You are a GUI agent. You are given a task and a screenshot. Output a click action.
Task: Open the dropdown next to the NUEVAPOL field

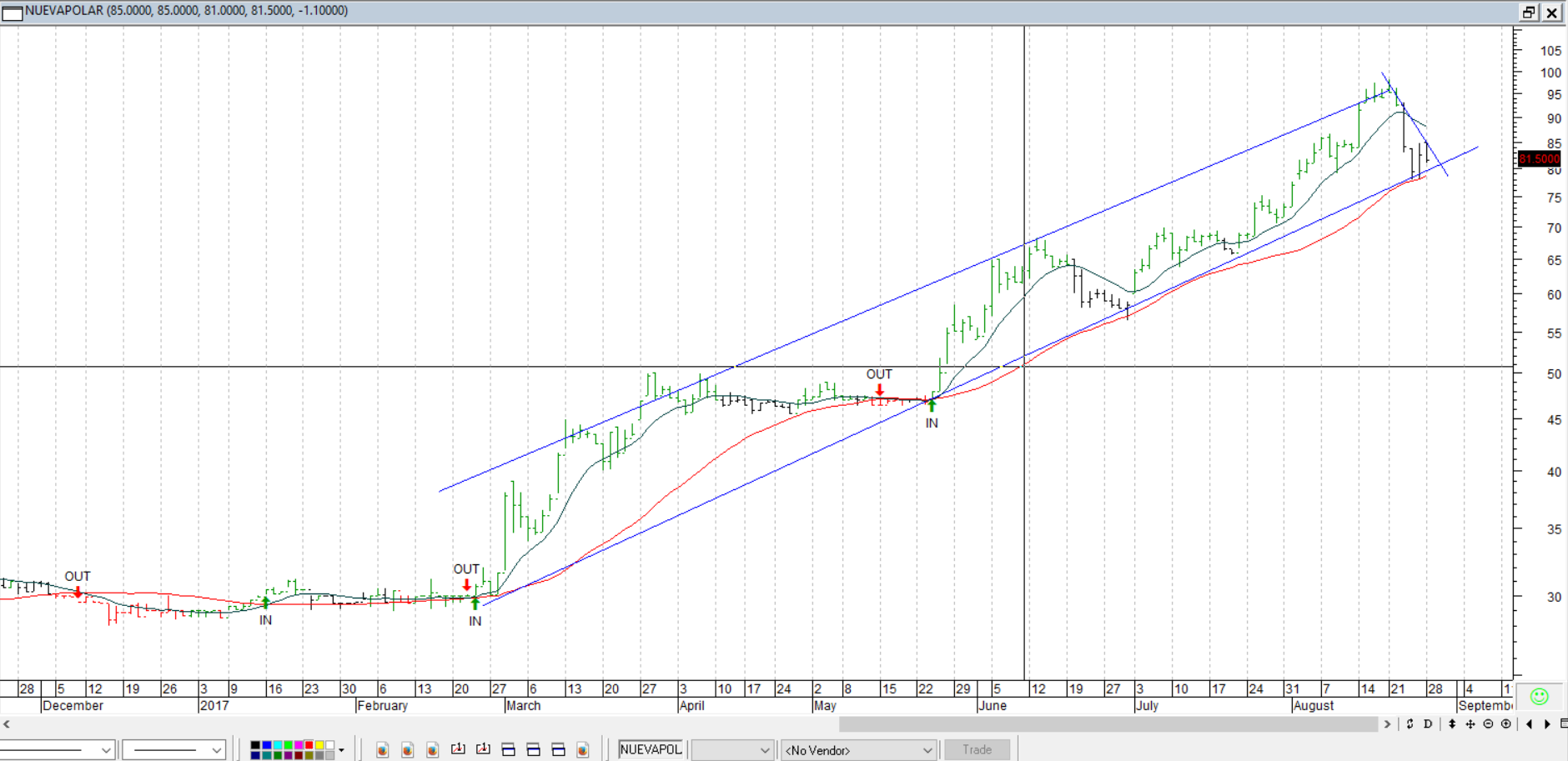(731, 750)
